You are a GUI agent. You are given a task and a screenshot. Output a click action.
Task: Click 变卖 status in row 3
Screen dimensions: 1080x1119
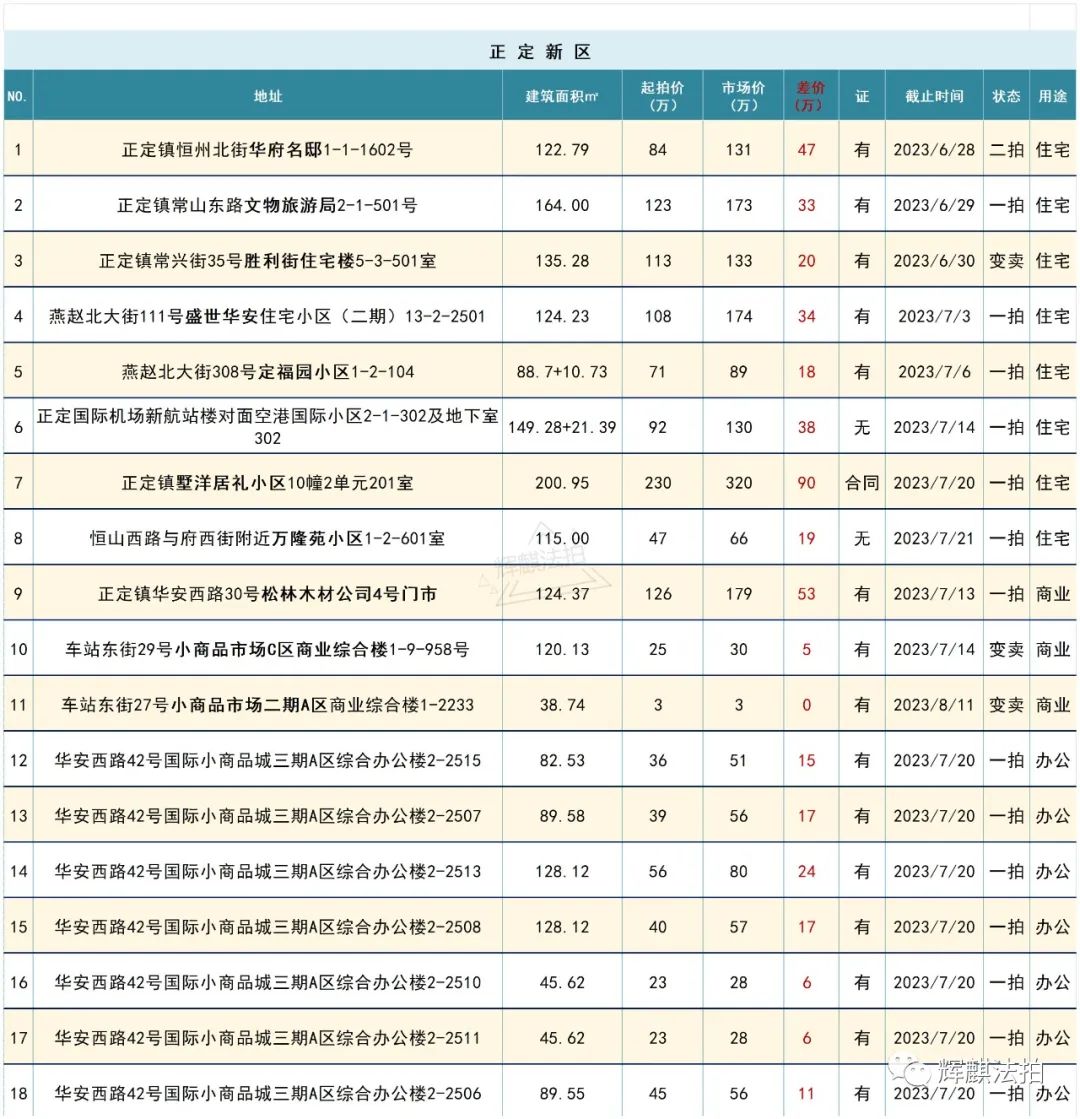tap(1006, 261)
